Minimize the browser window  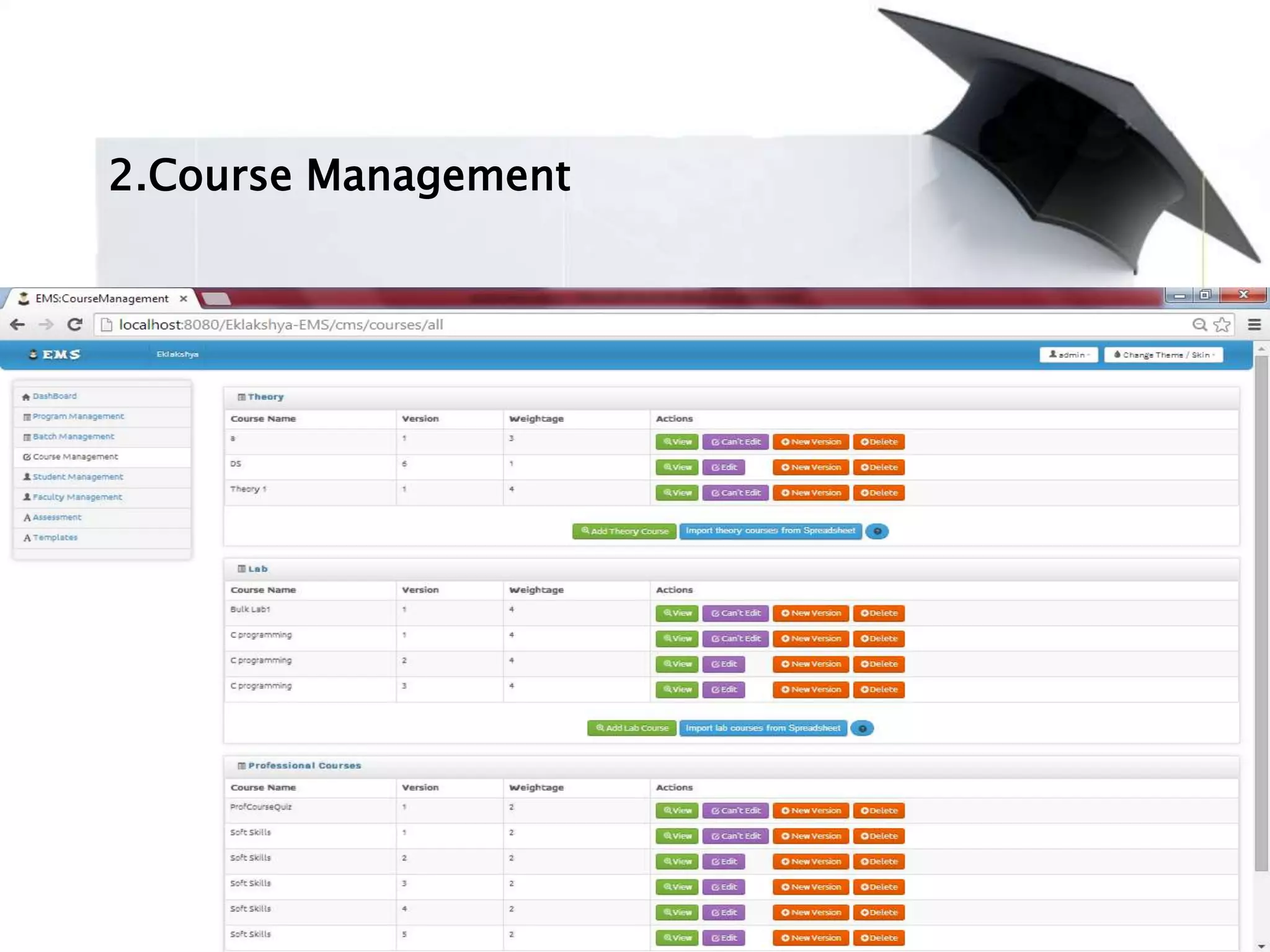tap(1179, 295)
